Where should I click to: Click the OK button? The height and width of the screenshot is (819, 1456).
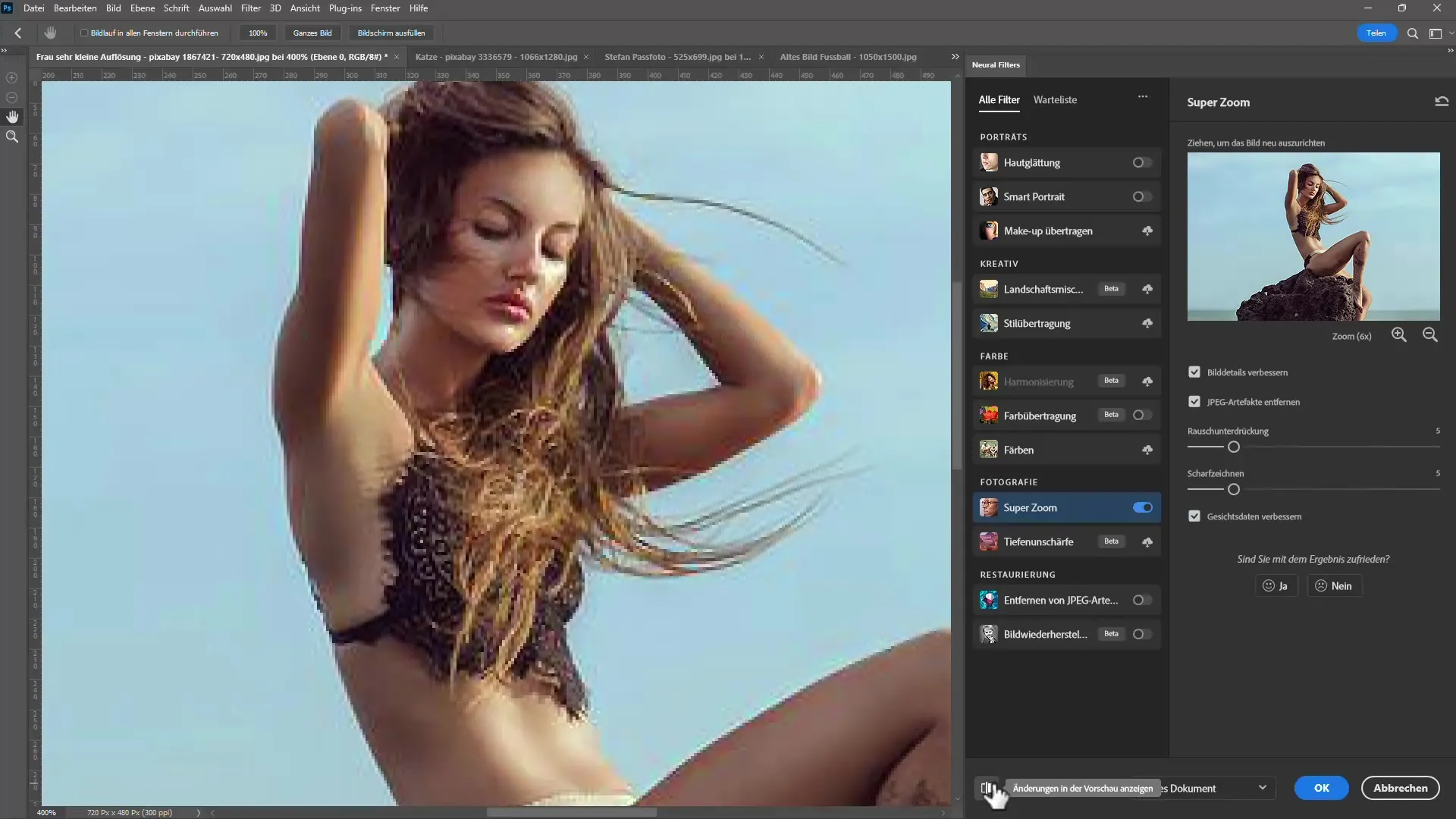click(1322, 788)
